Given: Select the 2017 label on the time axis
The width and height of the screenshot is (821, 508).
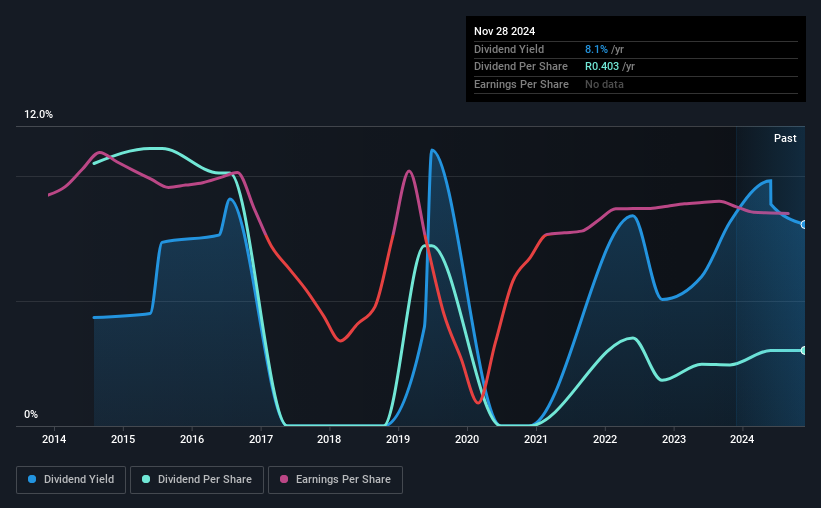Looking at the screenshot, I should [x=261, y=439].
